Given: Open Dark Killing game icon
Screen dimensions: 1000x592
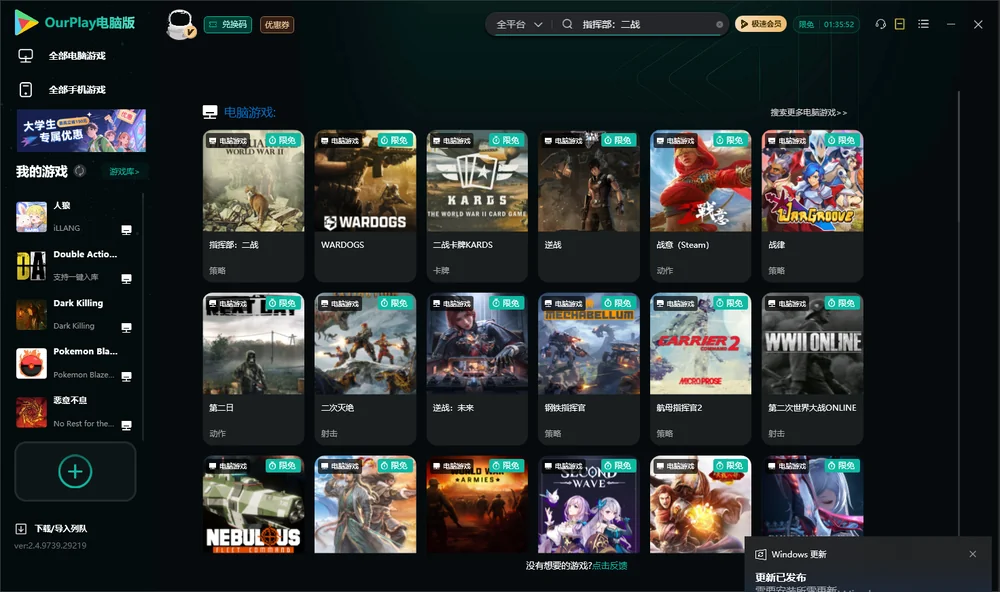Looking at the screenshot, I should tap(31, 314).
